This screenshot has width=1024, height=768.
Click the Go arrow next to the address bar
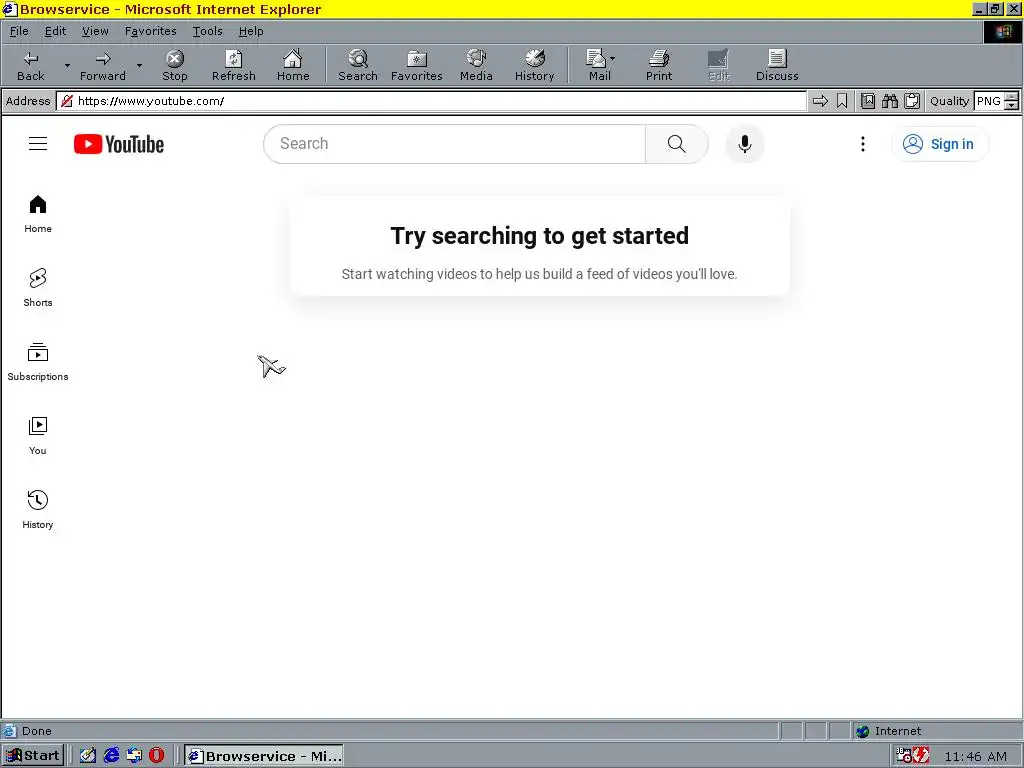pos(820,101)
